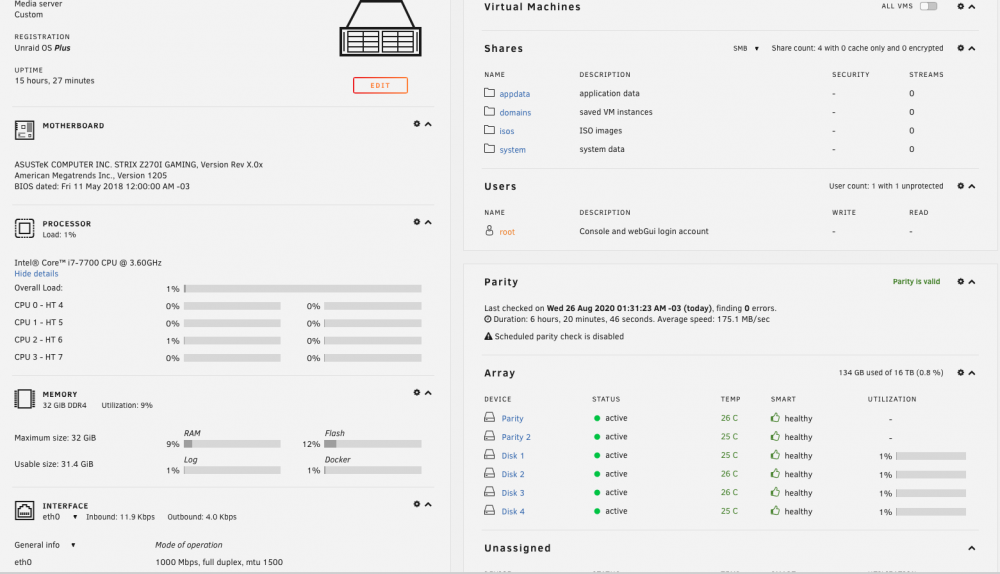
Task: Open the SMB protocol dropdown
Action: [746, 48]
